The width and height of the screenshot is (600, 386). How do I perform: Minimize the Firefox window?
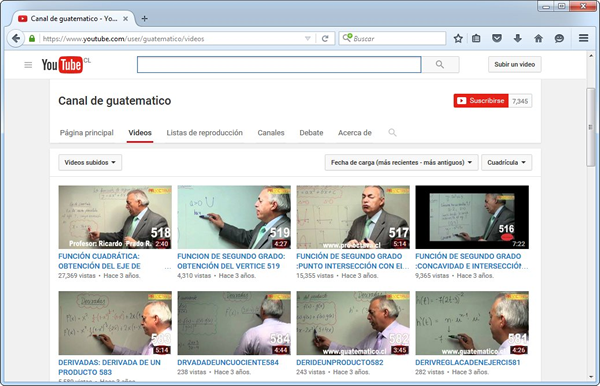point(546,6)
